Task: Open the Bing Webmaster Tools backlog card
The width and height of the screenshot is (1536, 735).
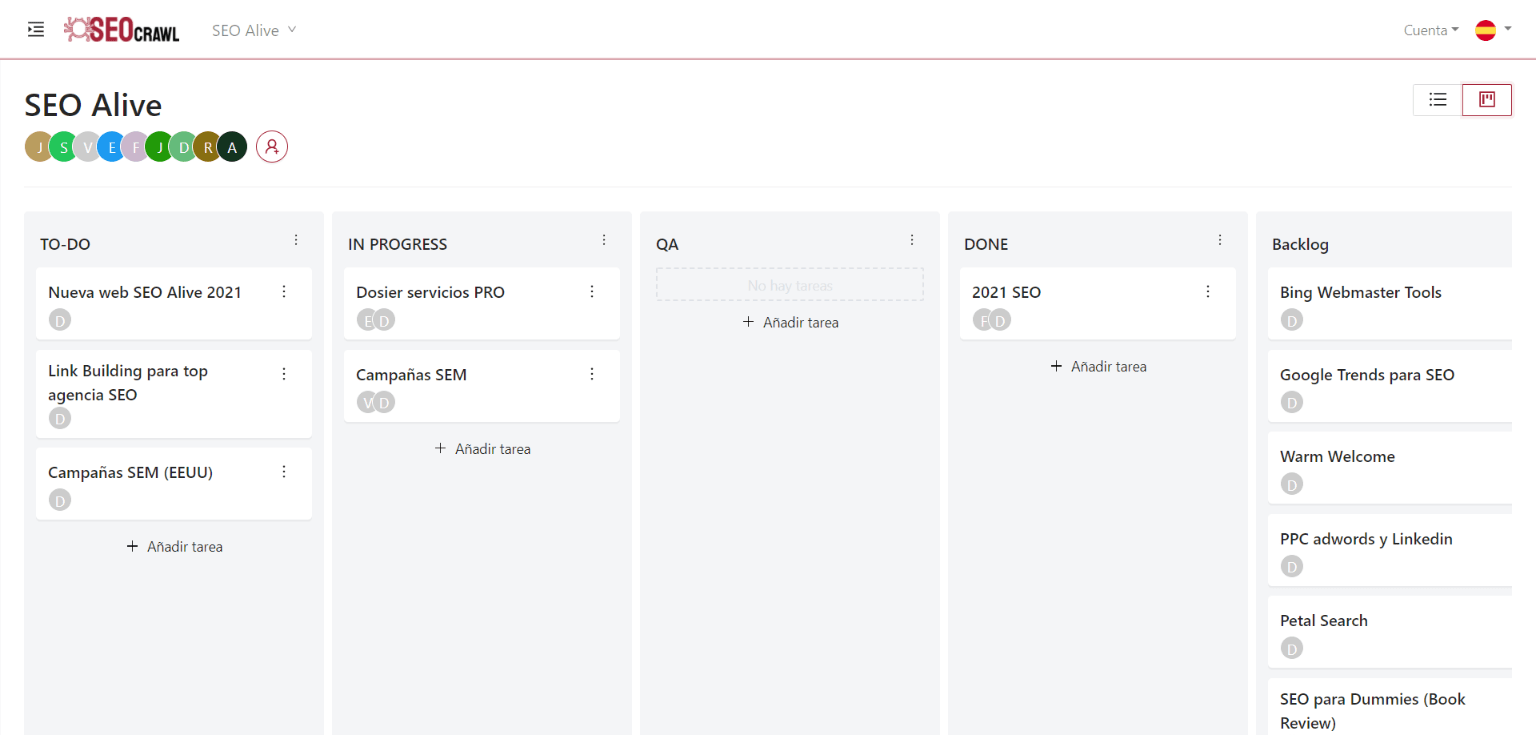Action: pos(1360,293)
